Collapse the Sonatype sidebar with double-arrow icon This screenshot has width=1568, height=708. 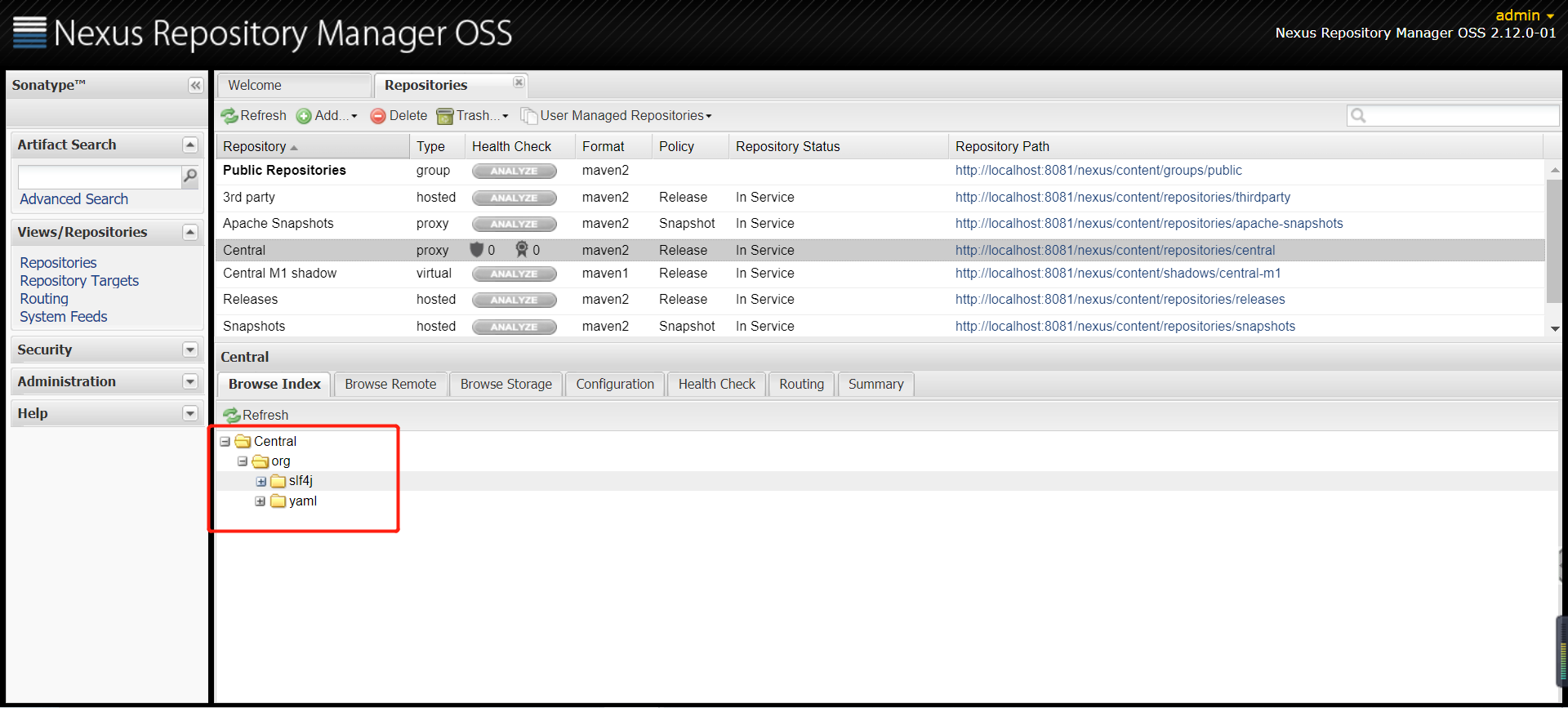coord(195,85)
